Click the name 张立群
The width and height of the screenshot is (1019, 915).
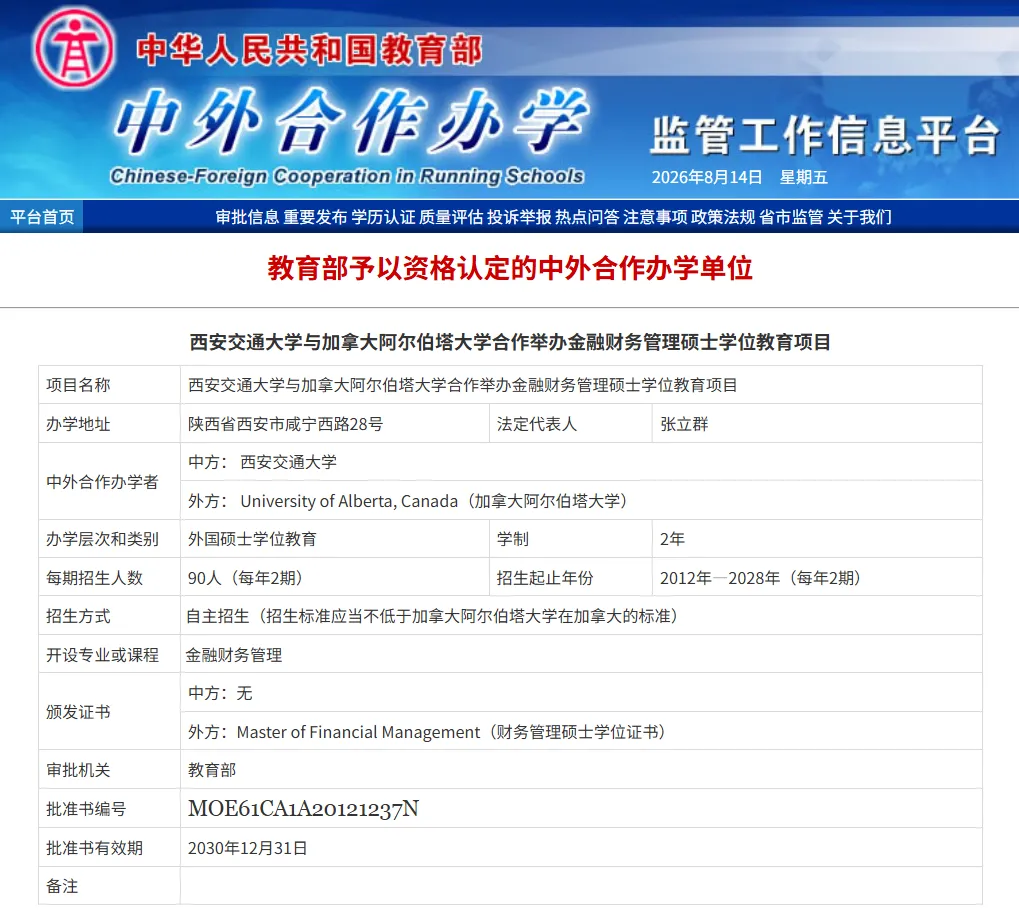pyautogui.click(x=684, y=424)
